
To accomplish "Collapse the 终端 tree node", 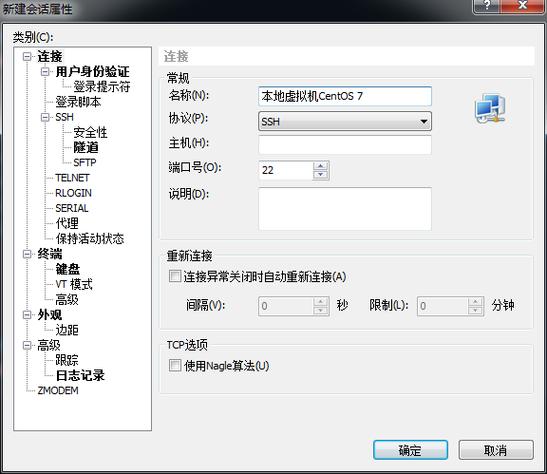I will pyautogui.click(x=27, y=254).
